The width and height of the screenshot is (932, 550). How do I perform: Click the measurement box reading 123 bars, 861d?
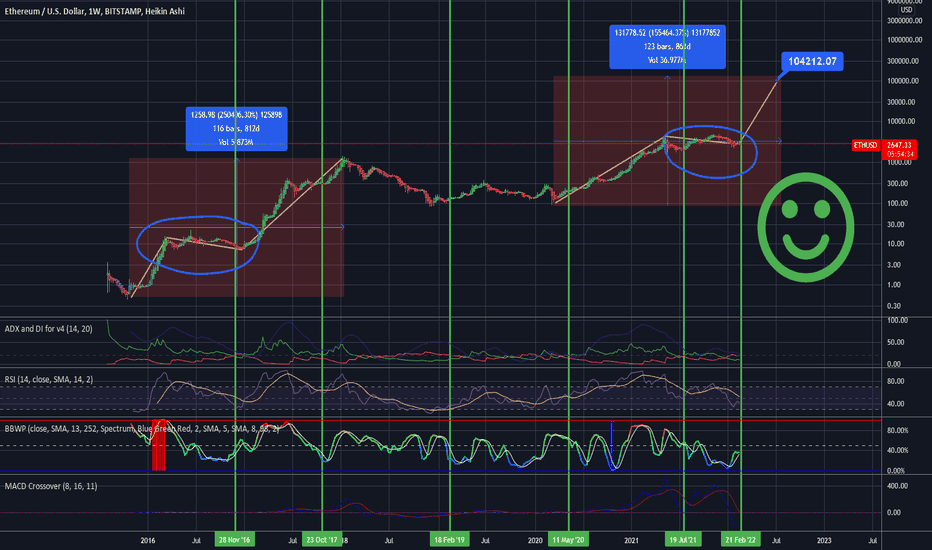point(667,46)
